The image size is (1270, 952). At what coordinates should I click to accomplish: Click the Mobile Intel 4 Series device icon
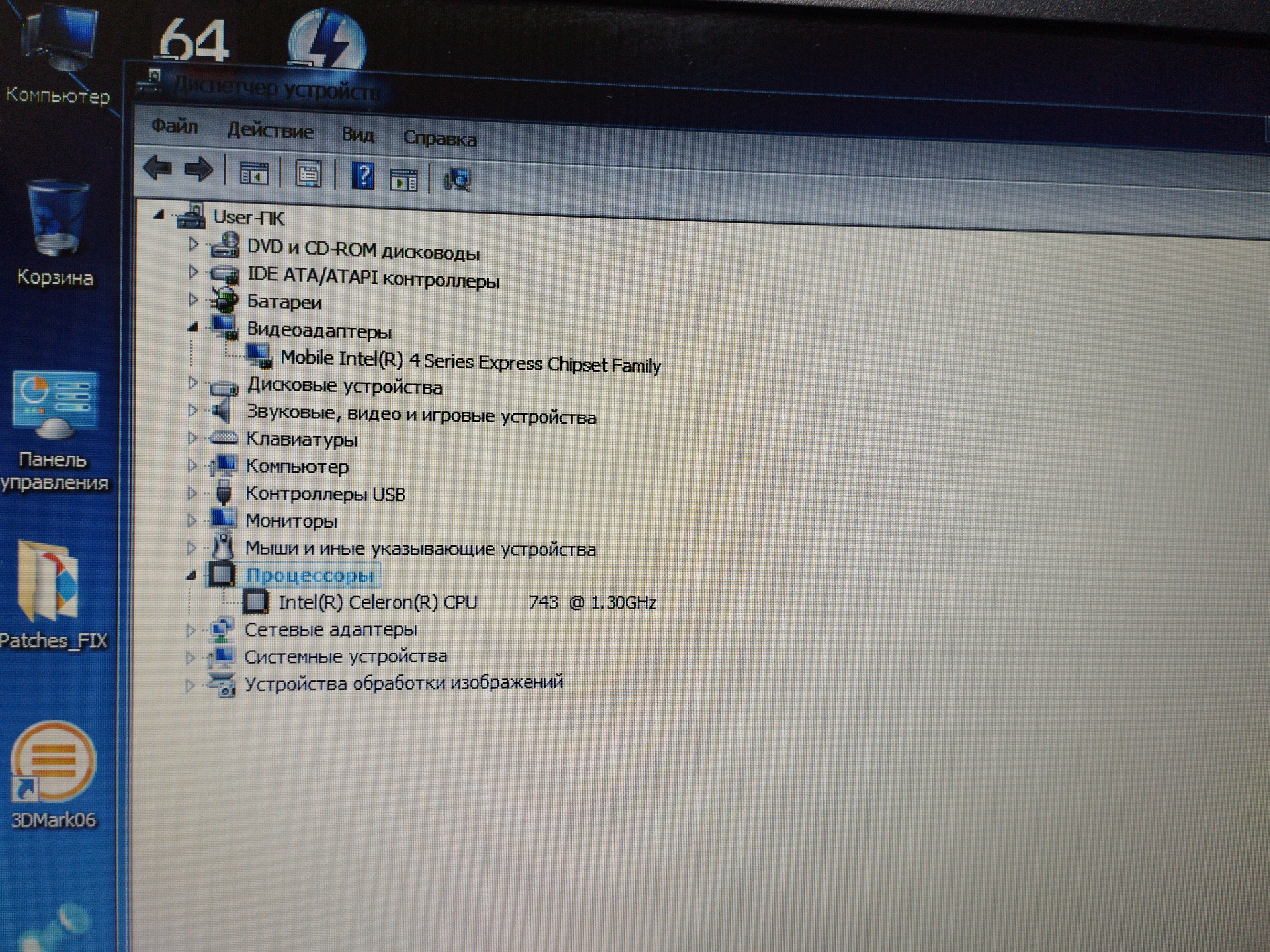pyautogui.click(x=259, y=356)
